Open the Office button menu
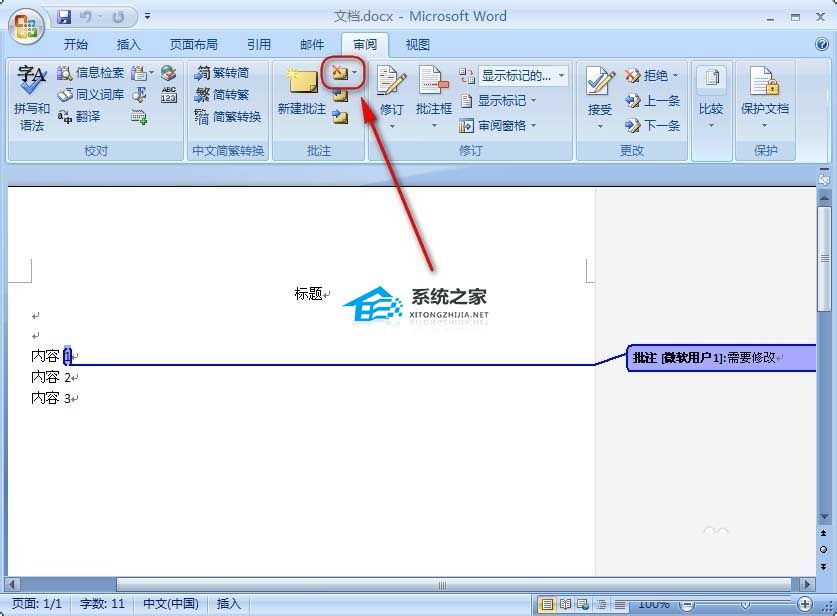Image resolution: width=837 pixels, height=616 pixels. (x=28, y=27)
